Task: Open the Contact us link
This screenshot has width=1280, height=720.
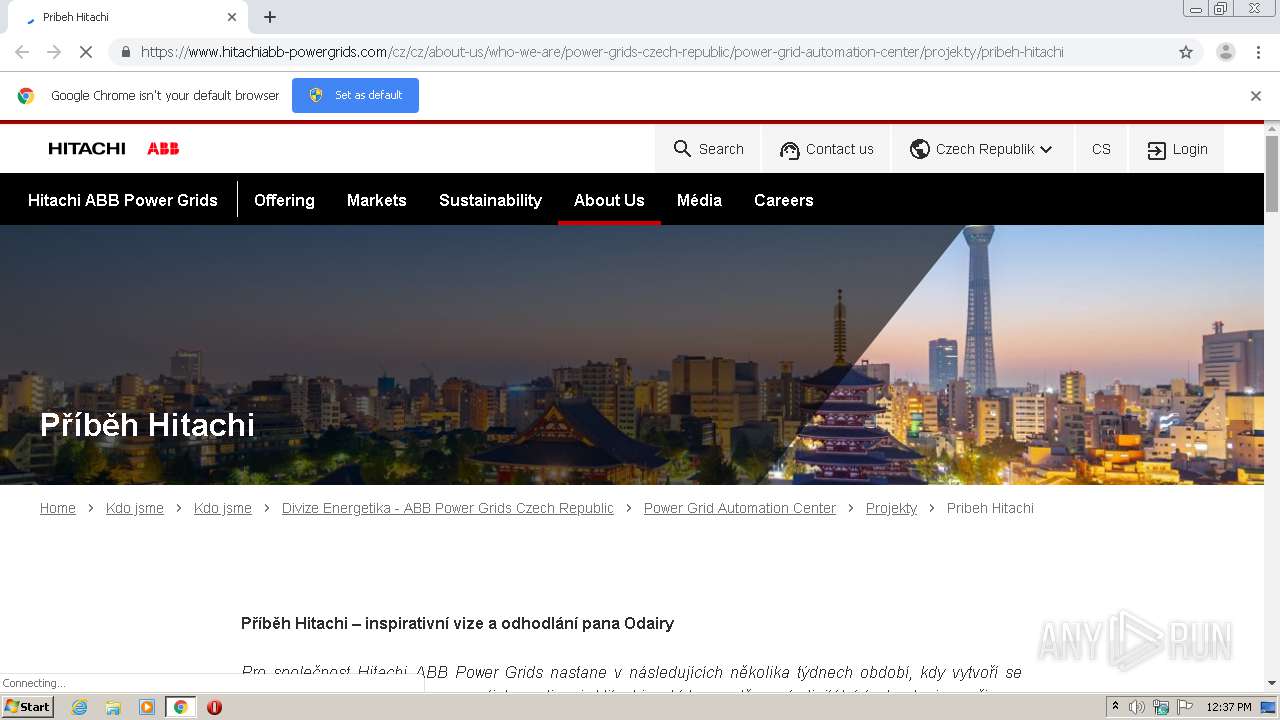Action: 826,149
